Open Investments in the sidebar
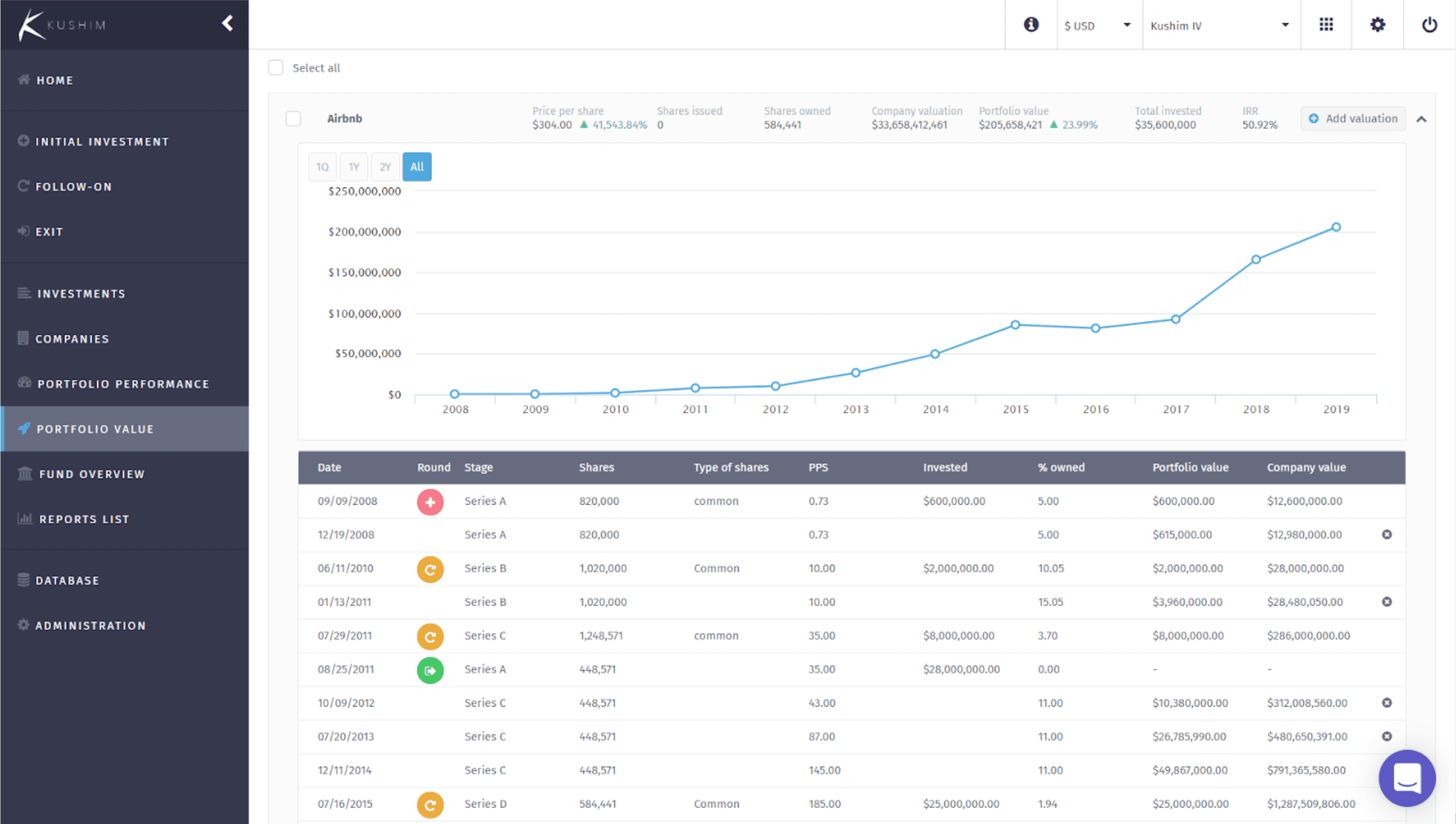Image resolution: width=1456 pixels, height=824 pixels. [x=124, y=293]
